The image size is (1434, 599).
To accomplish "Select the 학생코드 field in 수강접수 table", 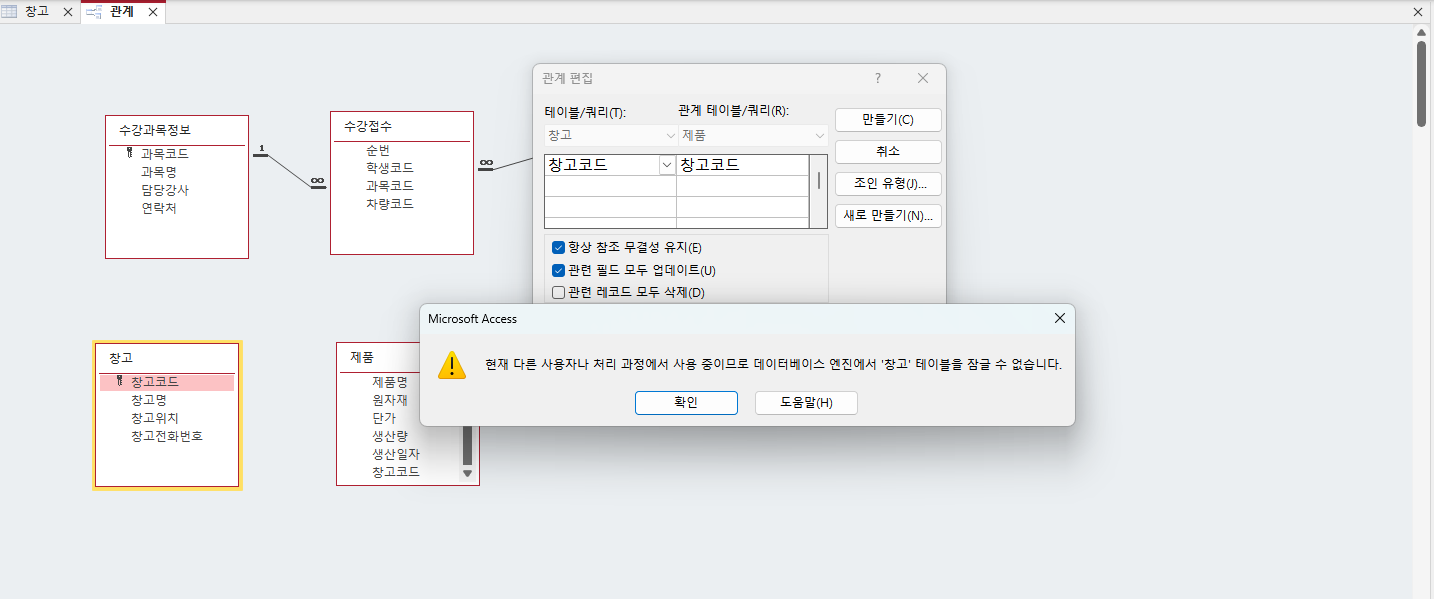I will point(389,167).
